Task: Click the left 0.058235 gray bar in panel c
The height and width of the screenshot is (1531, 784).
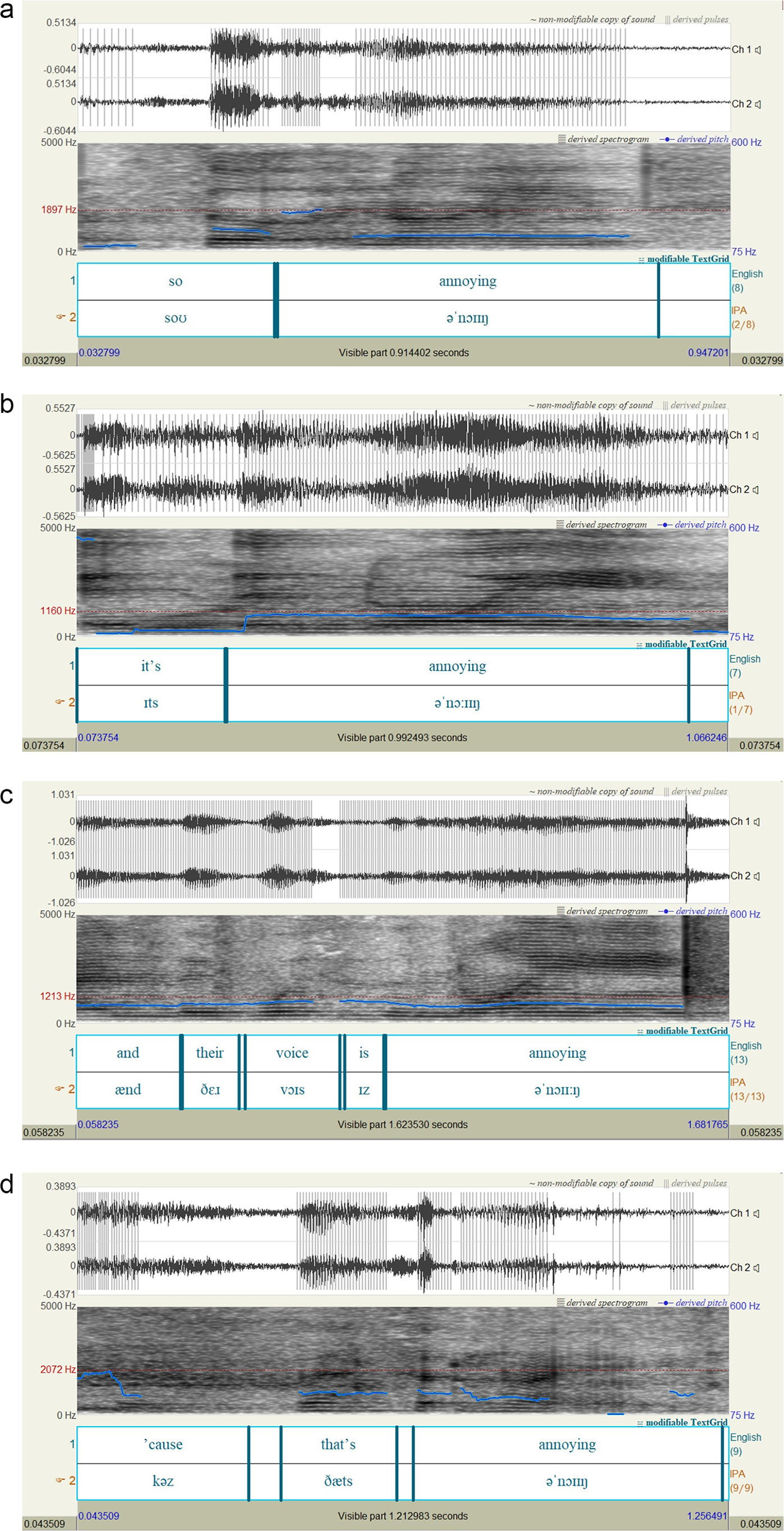Action: coord(49,1132)
